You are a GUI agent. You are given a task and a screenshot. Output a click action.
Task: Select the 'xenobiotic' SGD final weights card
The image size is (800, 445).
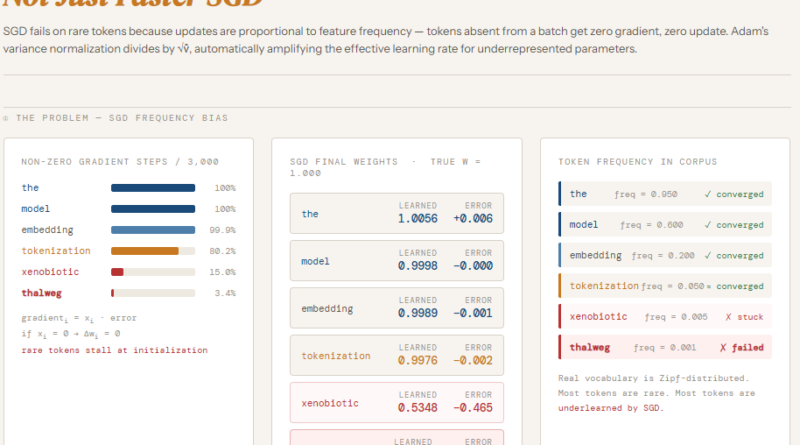(x=397, y=403)
